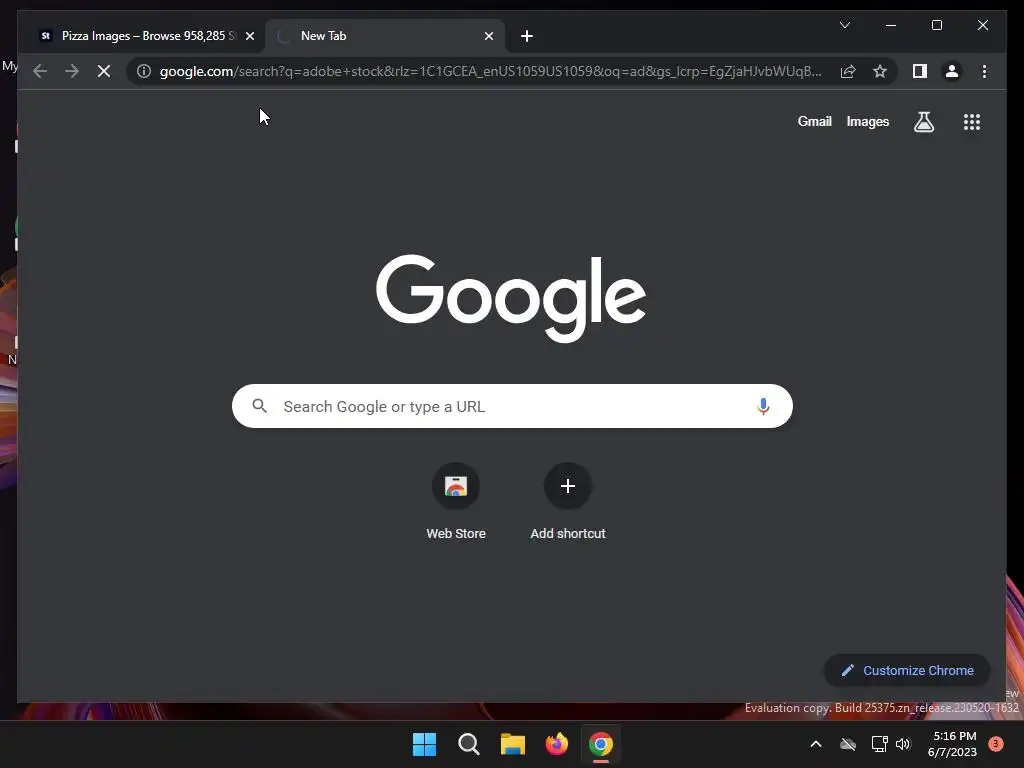Open a new tab with plus button
This screenshot has height=768, width=1024.
[x=527, y=36]
